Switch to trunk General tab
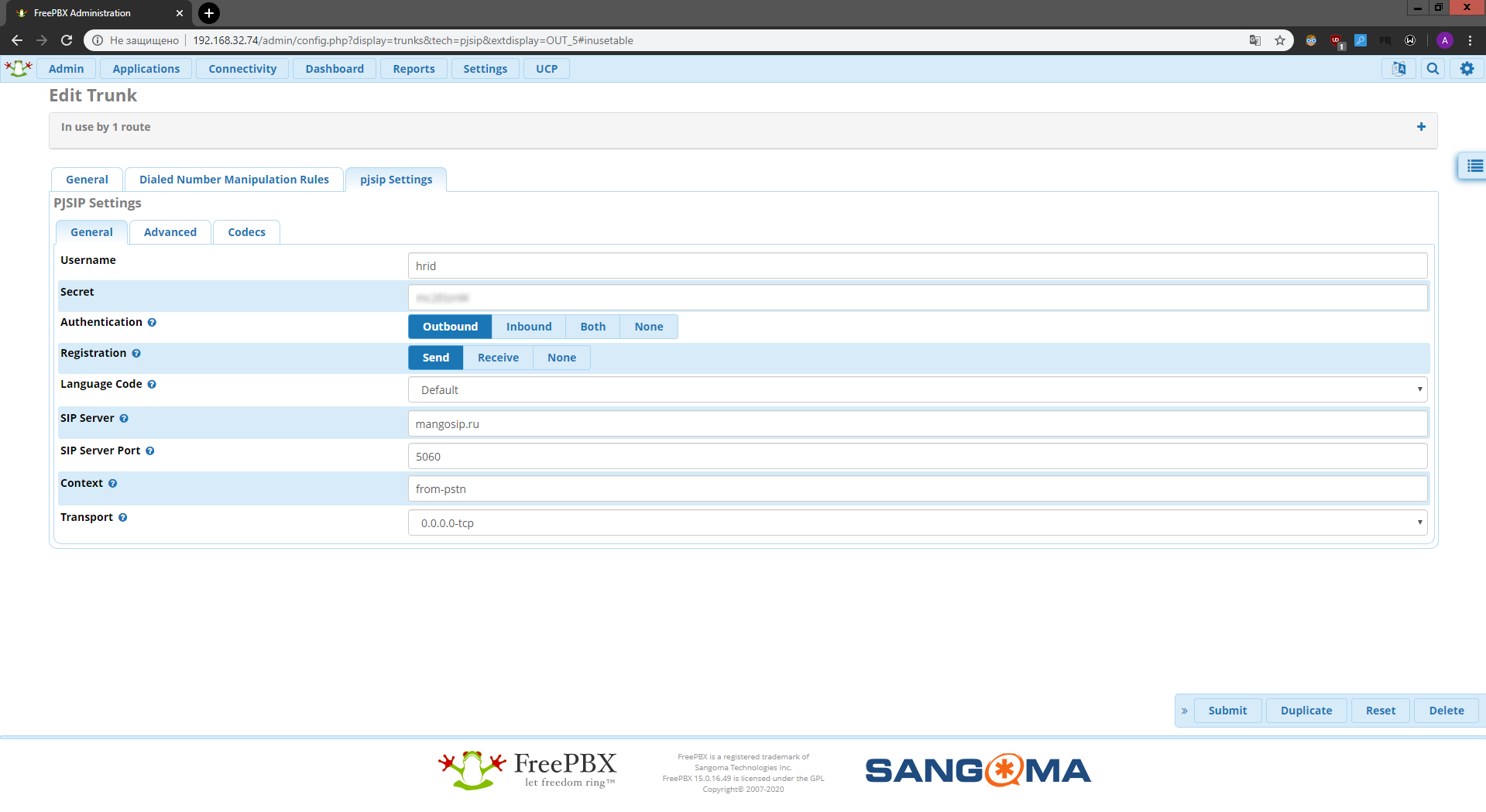Image resolution: width=1486 pixels, height=812 pixels. click(87, 180)
